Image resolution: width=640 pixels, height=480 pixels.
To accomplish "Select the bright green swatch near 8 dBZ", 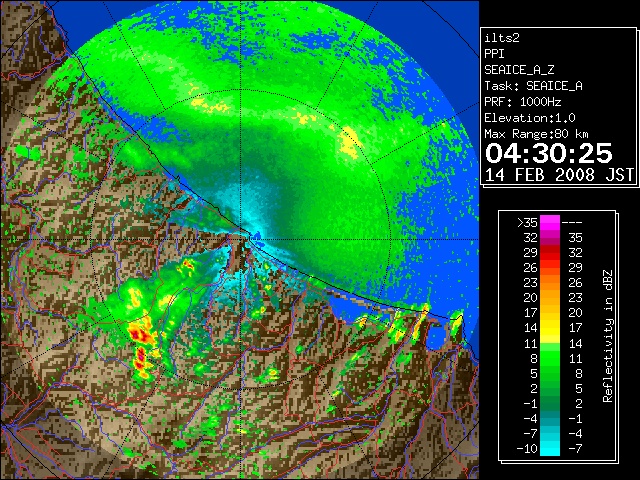I will point(550,358).
